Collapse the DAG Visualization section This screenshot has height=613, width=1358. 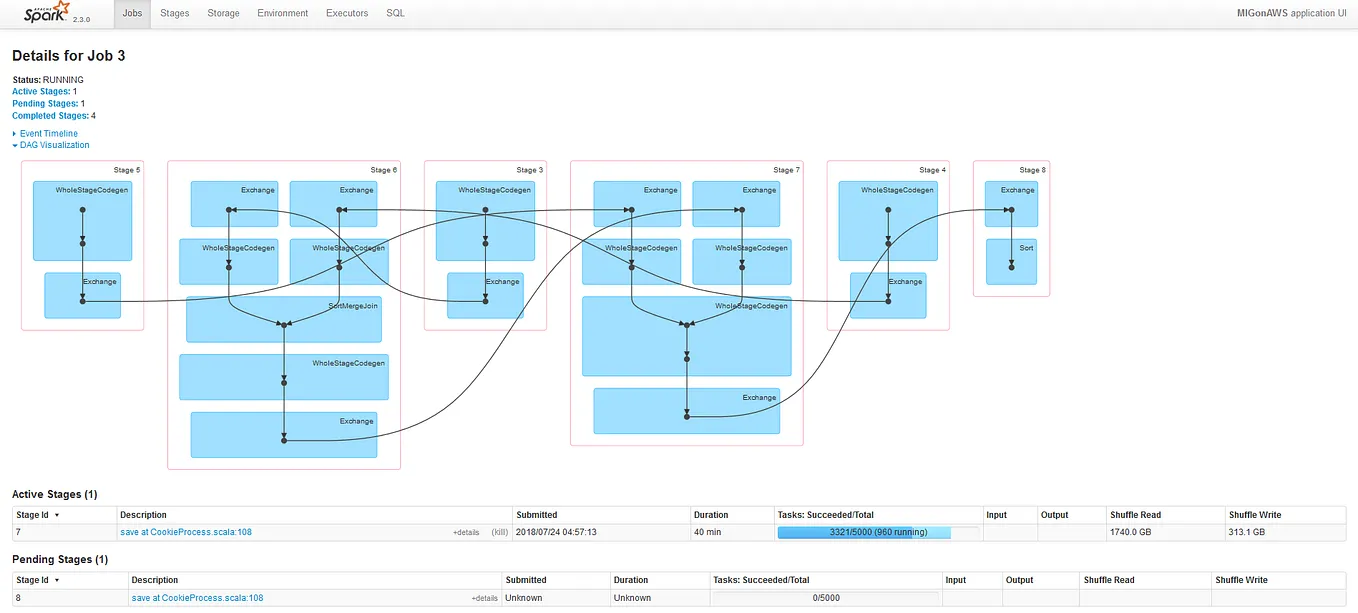(x=51, y=144)
